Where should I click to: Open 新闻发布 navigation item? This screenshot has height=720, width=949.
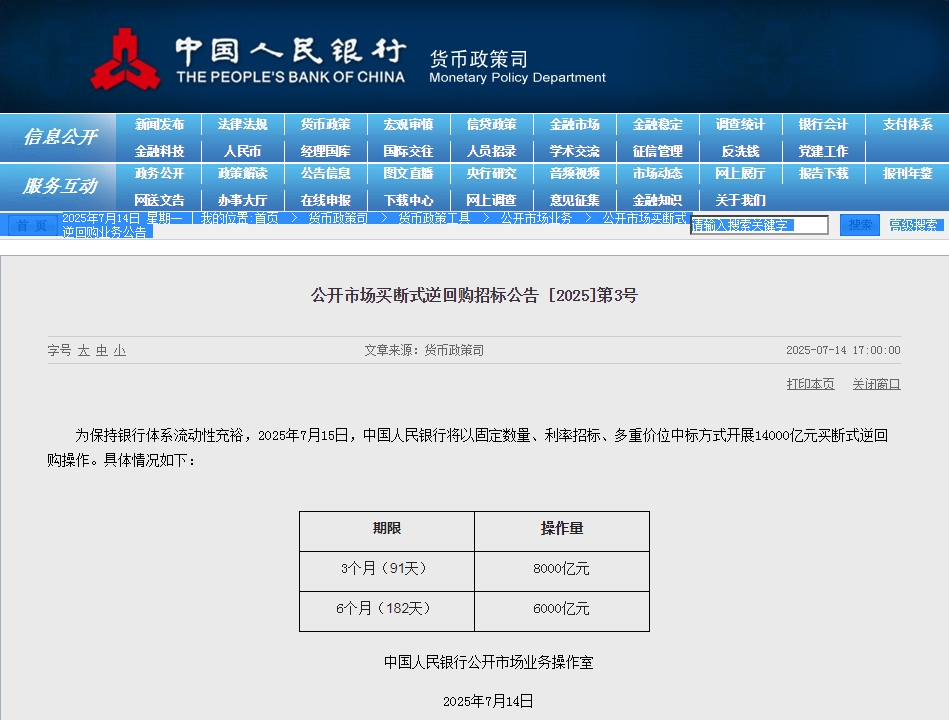[x=159, y=124]
